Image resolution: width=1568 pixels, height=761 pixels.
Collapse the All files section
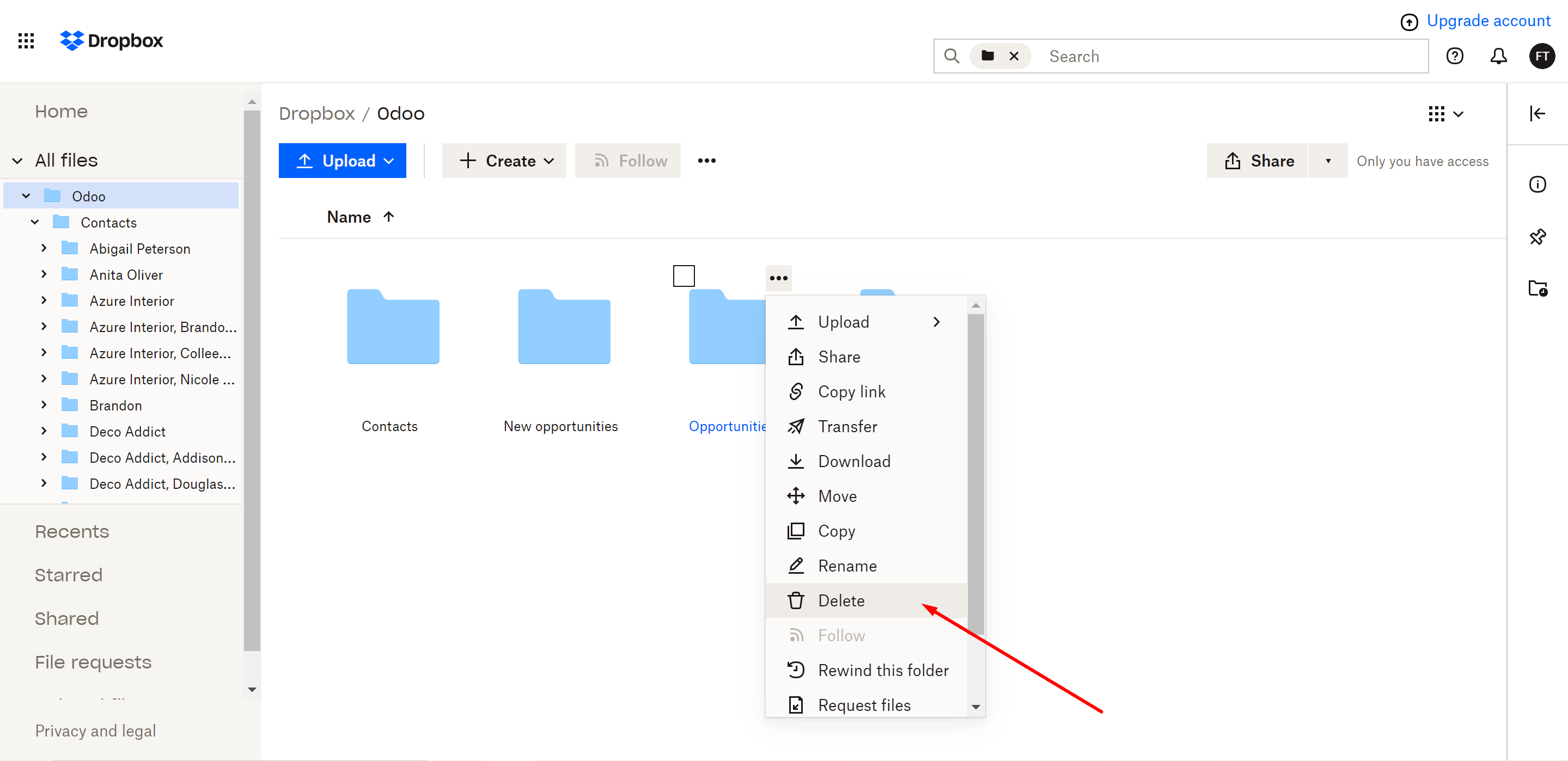[17, 161]
